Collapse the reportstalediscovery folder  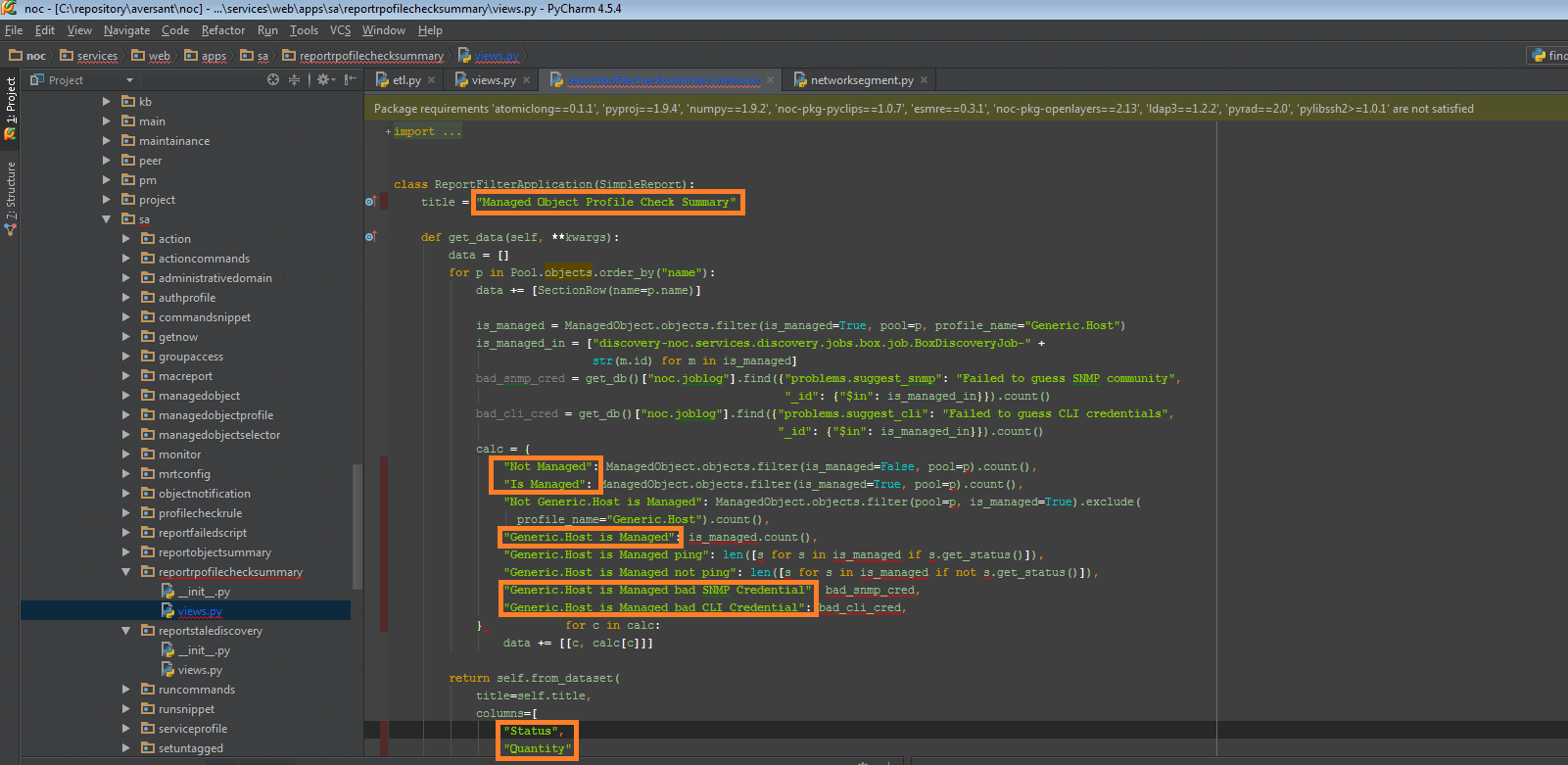click(126, 631)
